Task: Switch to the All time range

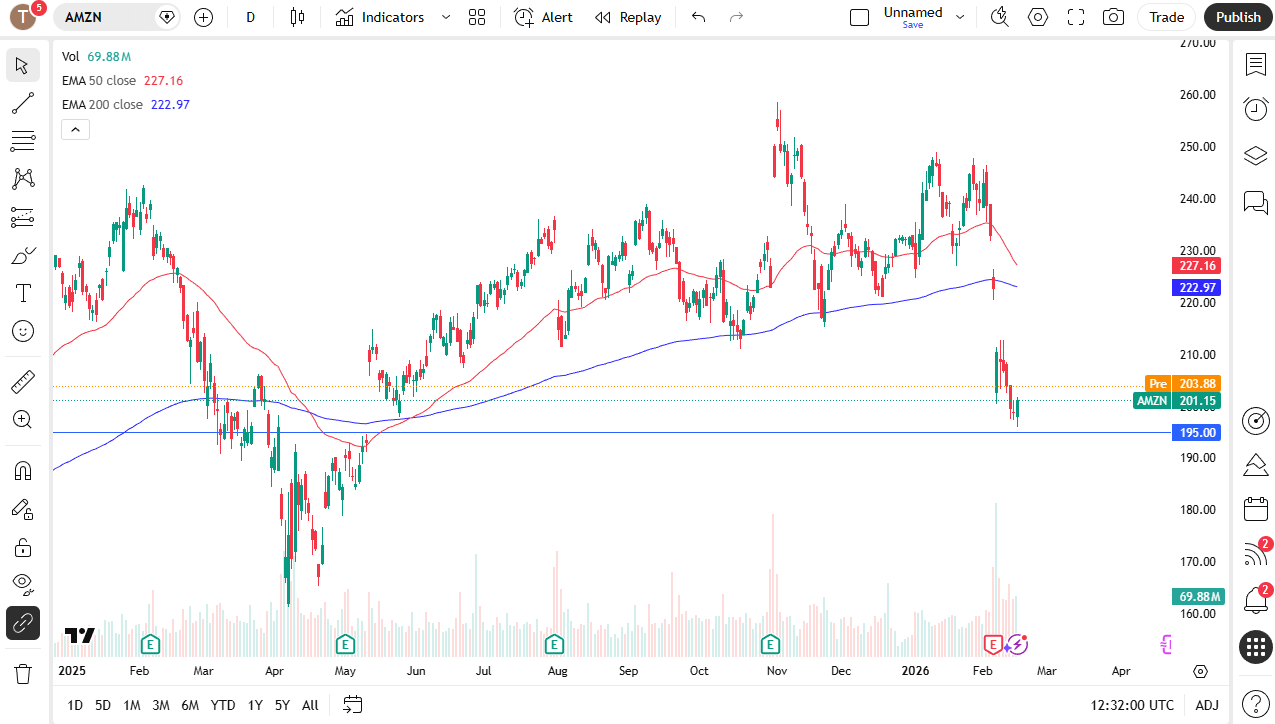Action: pyautogui.click(x=310, y=705)
